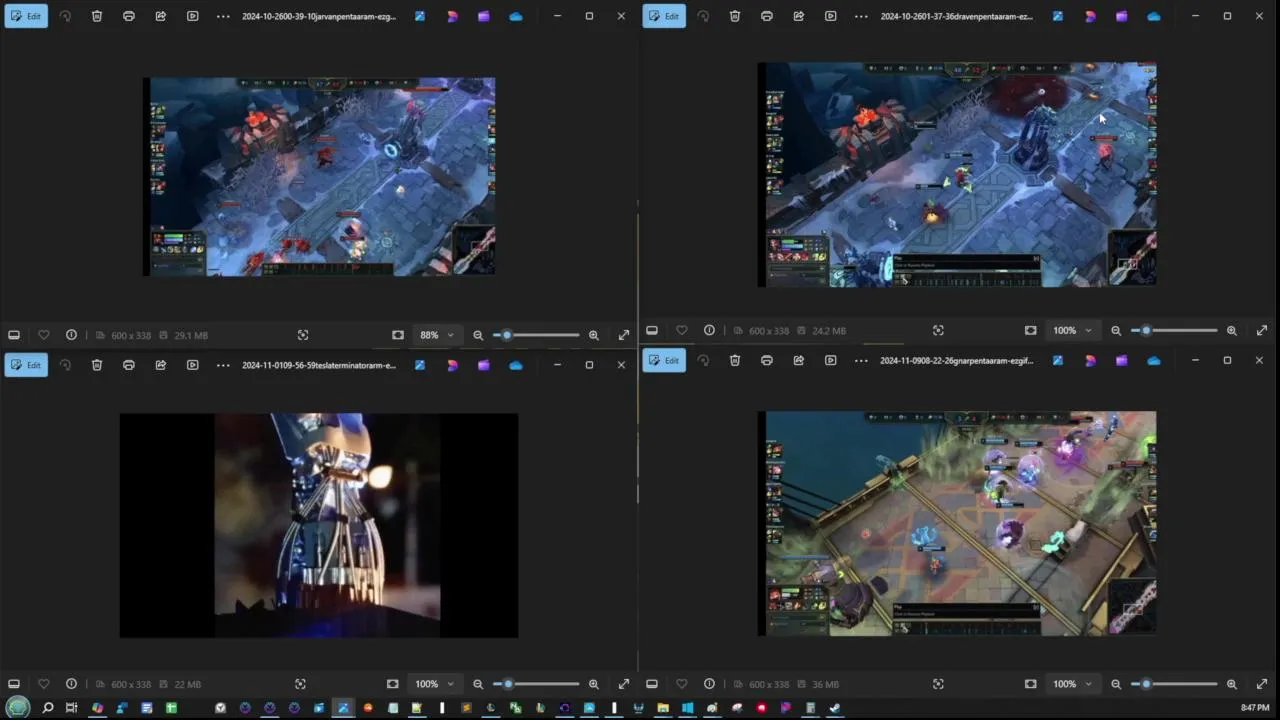Image resolution: width=1280 pixels, height=720 pixels.
Task: Click Edit in the tesla terminator window
Action: click(26, 365)
